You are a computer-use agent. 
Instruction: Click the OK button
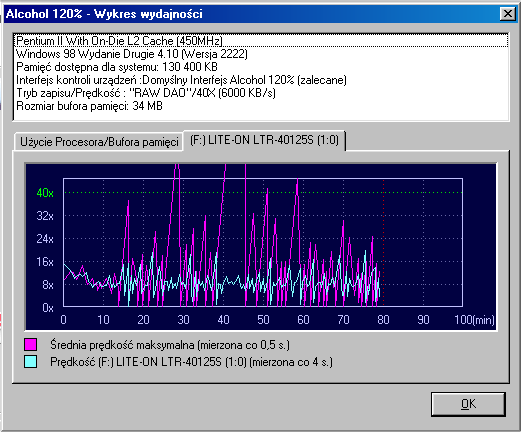tap(468, 404)
